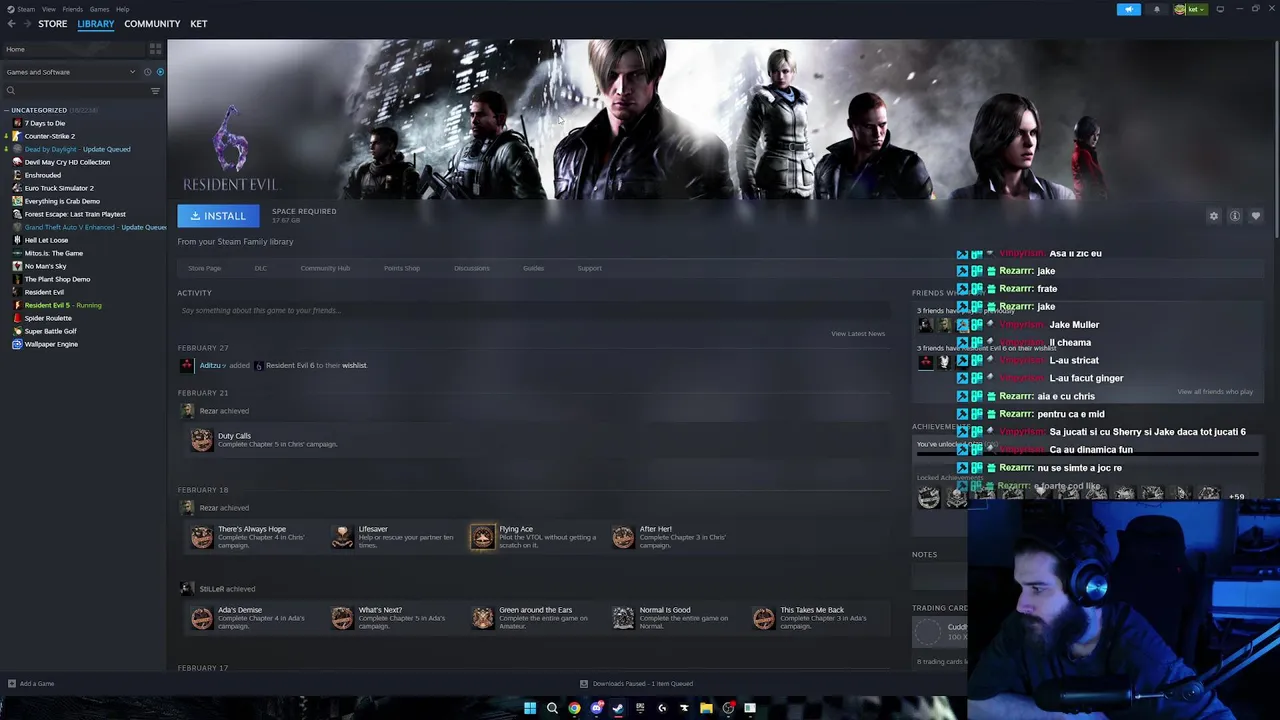Screen dimensions: 1280x720
Task: Open the KET profile tab
Action: pyautogui.click(x=199, y=24)
